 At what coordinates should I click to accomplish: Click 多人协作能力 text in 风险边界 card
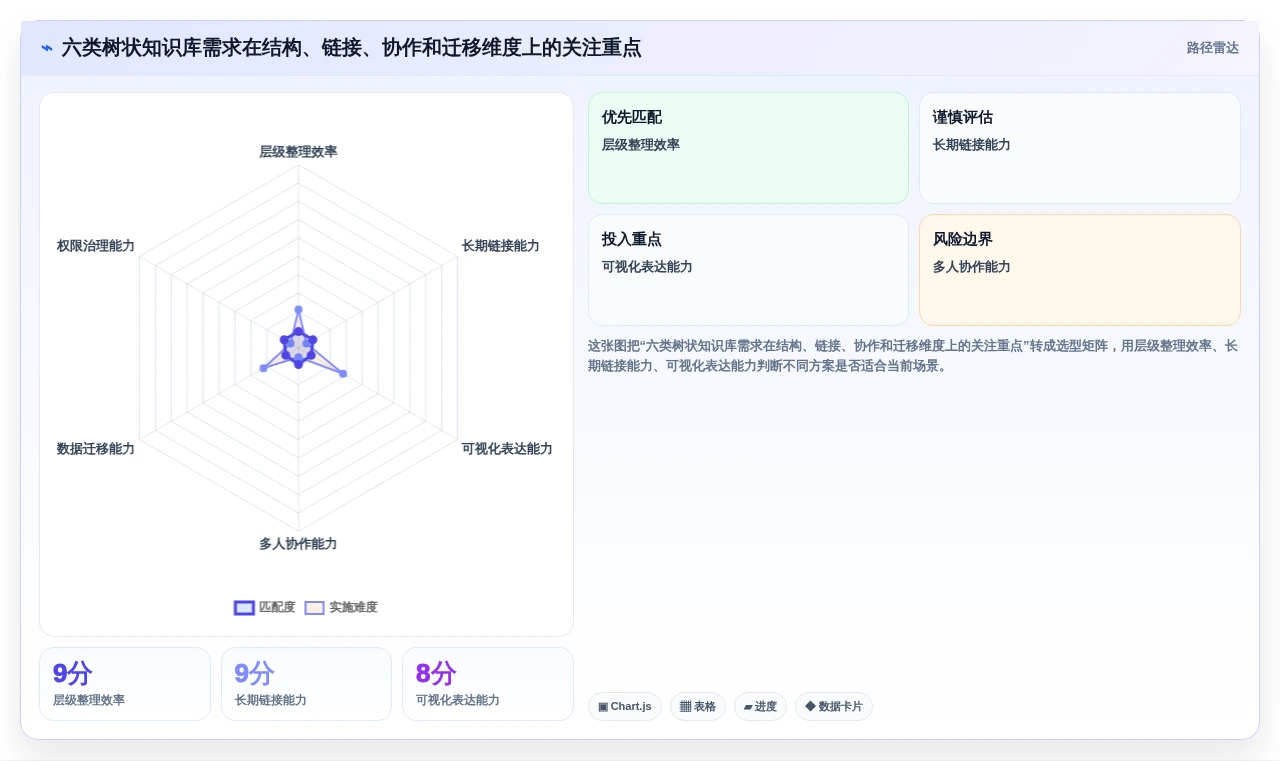(972, 267)
